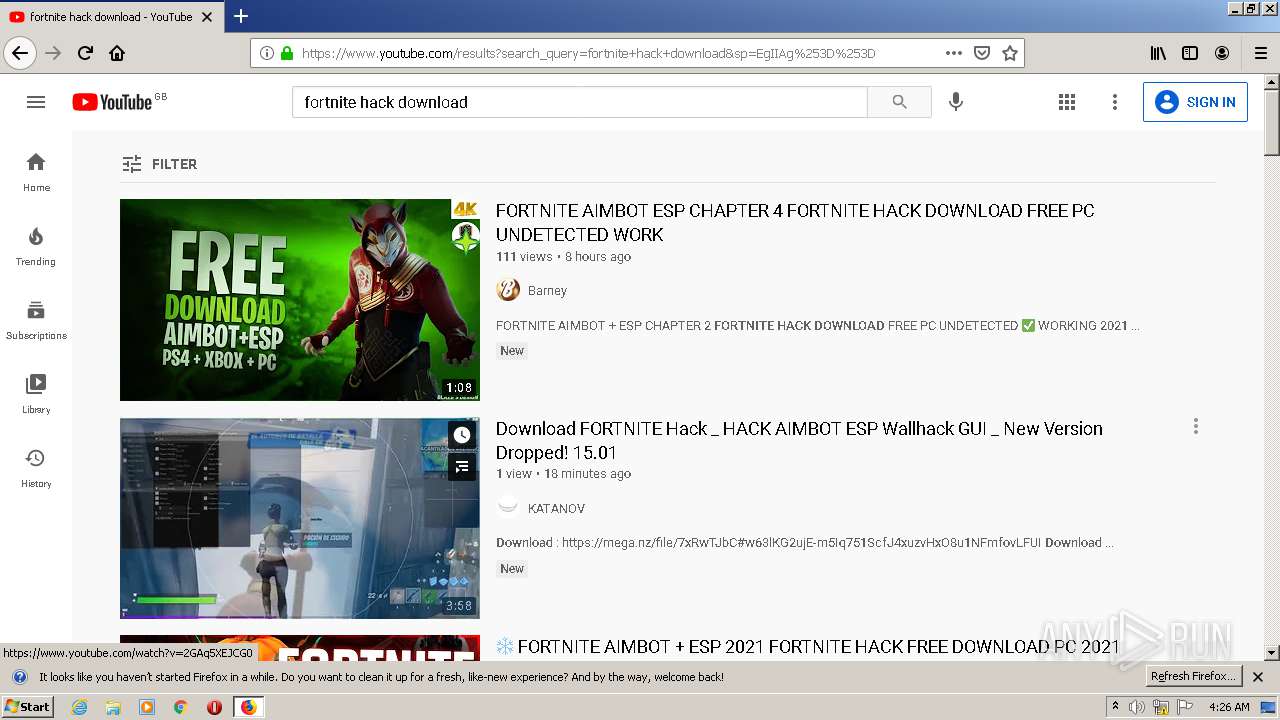Screen dimensions: 1280x720
Task: Open the Windows Start menu
Action: [28, 707]
